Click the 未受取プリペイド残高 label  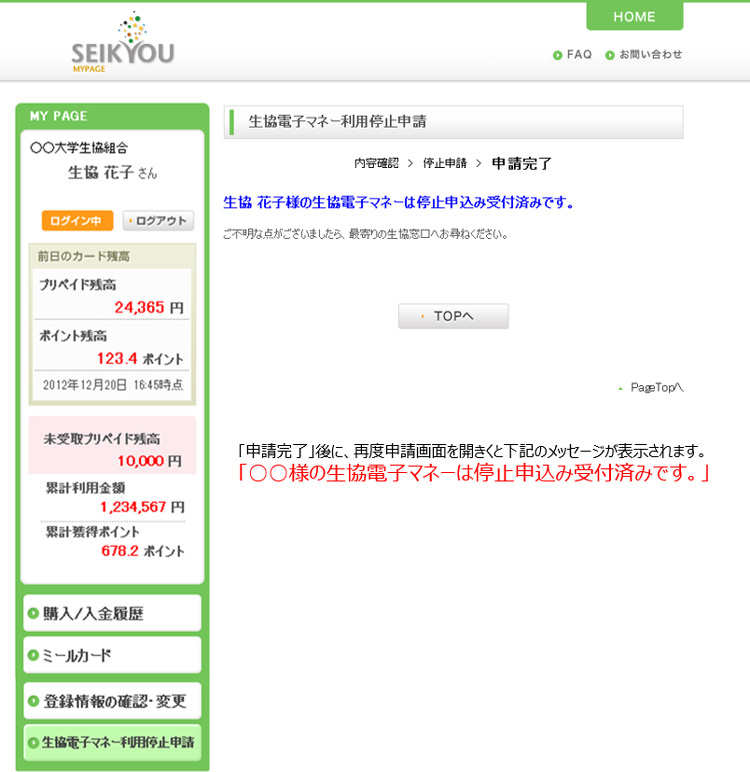point(101,439)
